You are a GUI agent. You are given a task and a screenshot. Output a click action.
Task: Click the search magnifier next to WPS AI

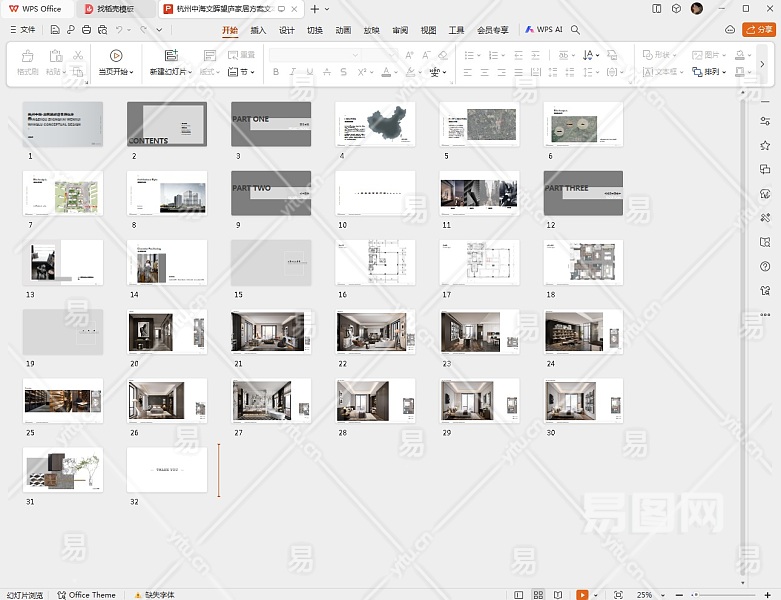click(575, 30)
